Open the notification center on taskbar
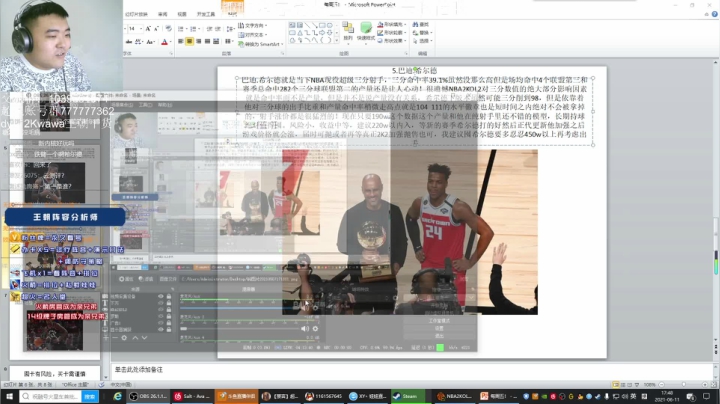This screenshot has width=720, height=404. point(706,396)
